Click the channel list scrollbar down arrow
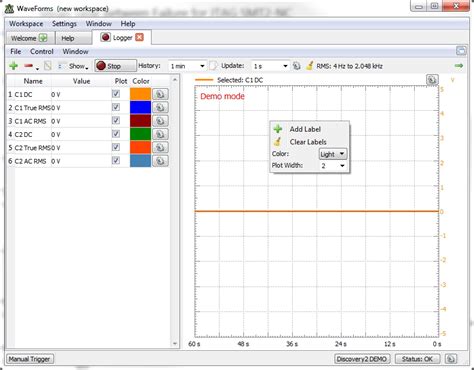474x370 pixels. pyautogui.click(x=175, y=343)
